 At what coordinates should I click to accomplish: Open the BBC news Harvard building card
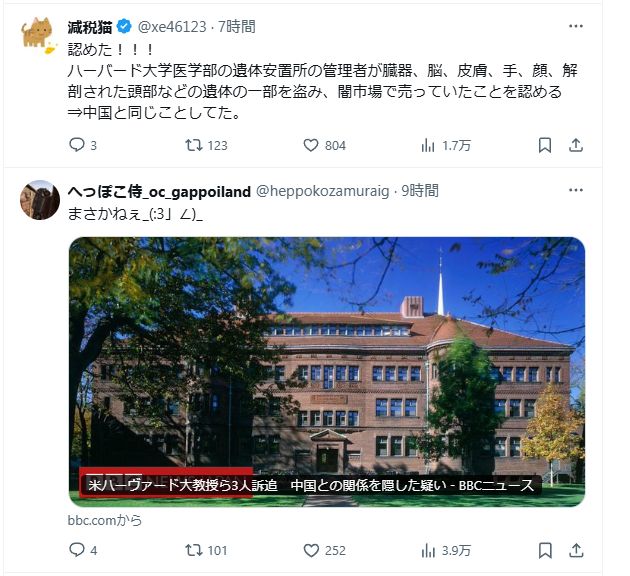[x=327, y=372]
